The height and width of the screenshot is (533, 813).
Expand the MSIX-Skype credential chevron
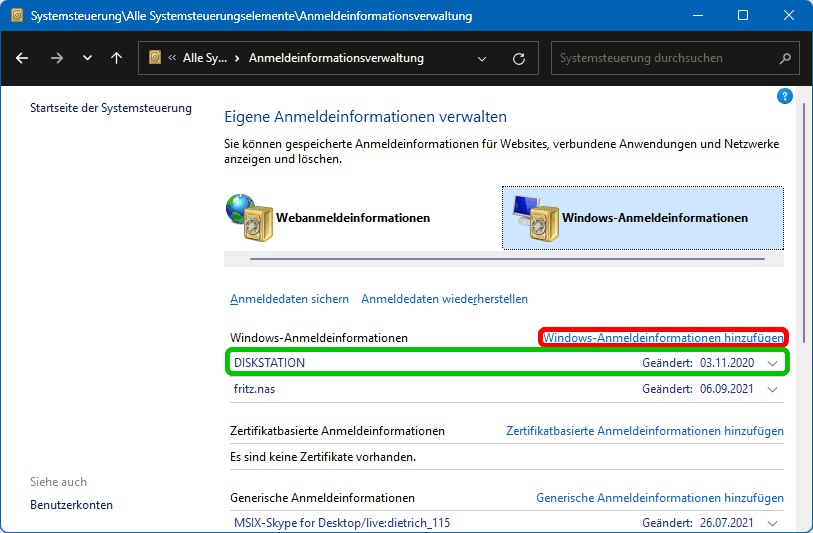pos(772,523)
